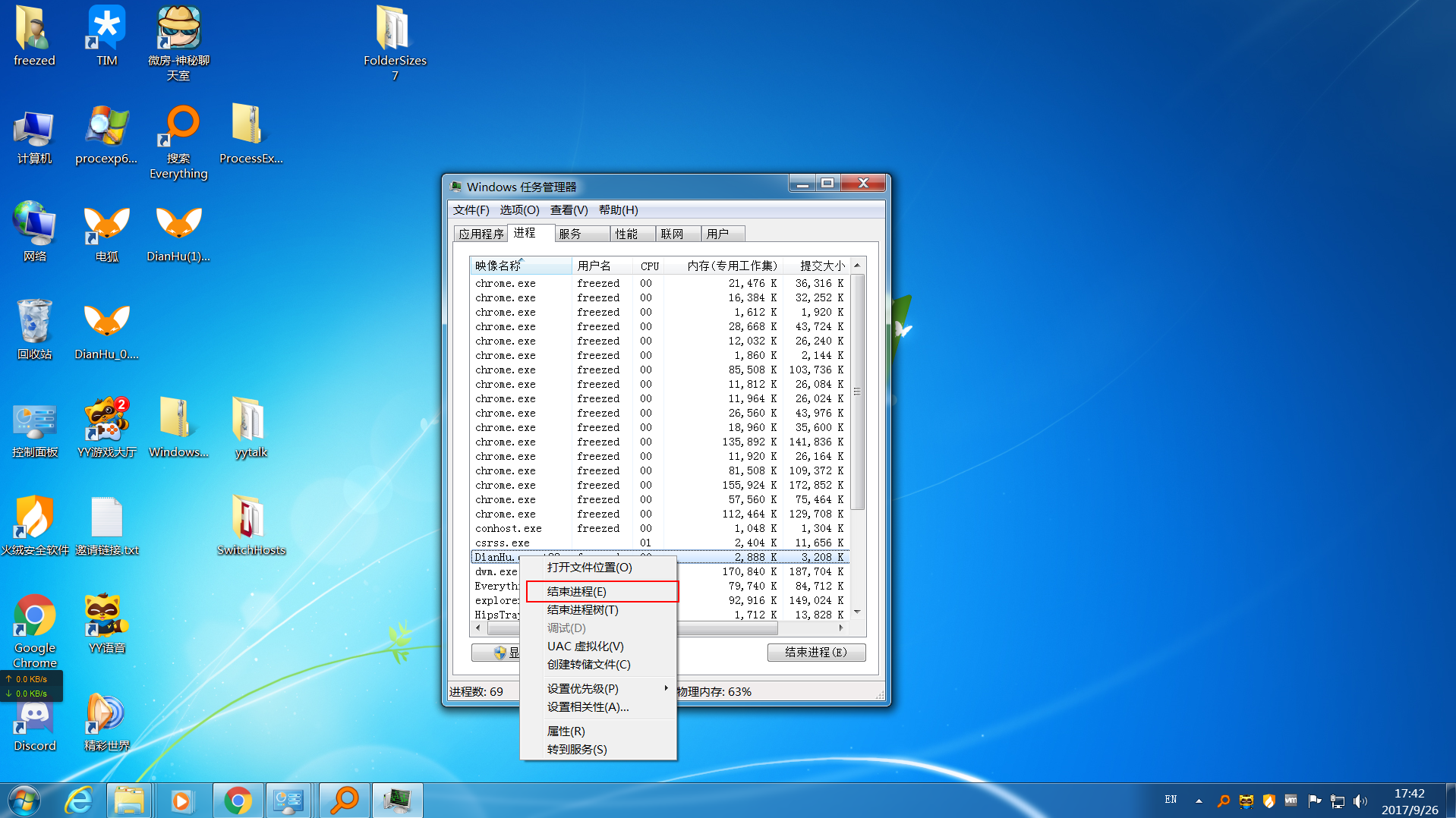1456x818 pixels.
Task: Launch the procexp64 desktop icon
Action: (x=106, y=137)
